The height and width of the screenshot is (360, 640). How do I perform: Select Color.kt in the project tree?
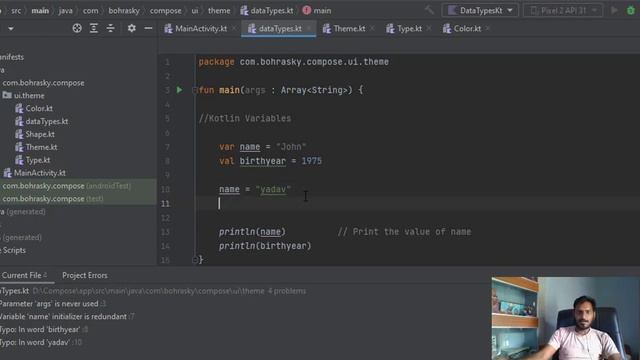(x=34, y=109)
